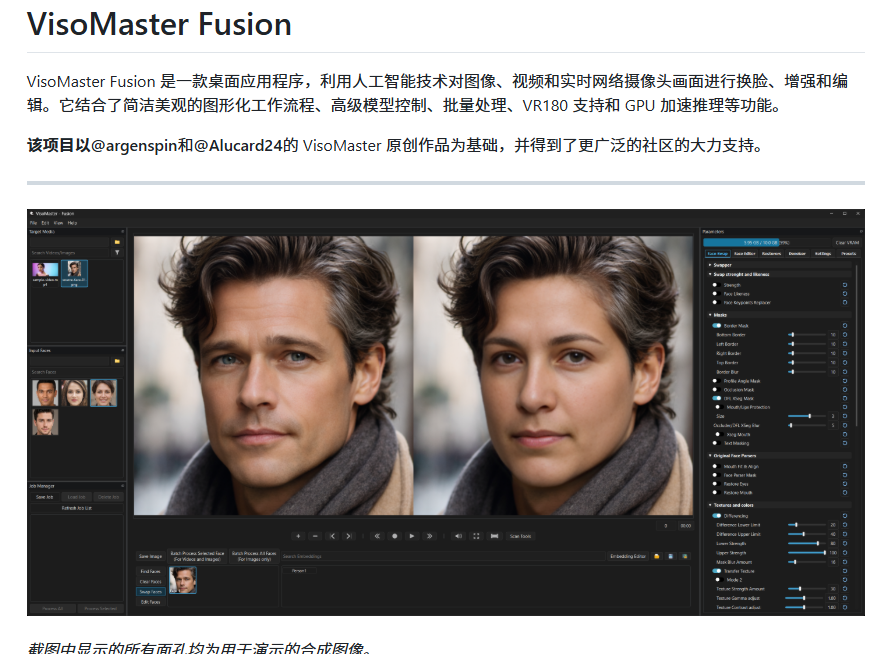
Task: Jump to the next marker
Action: [348, 536]
